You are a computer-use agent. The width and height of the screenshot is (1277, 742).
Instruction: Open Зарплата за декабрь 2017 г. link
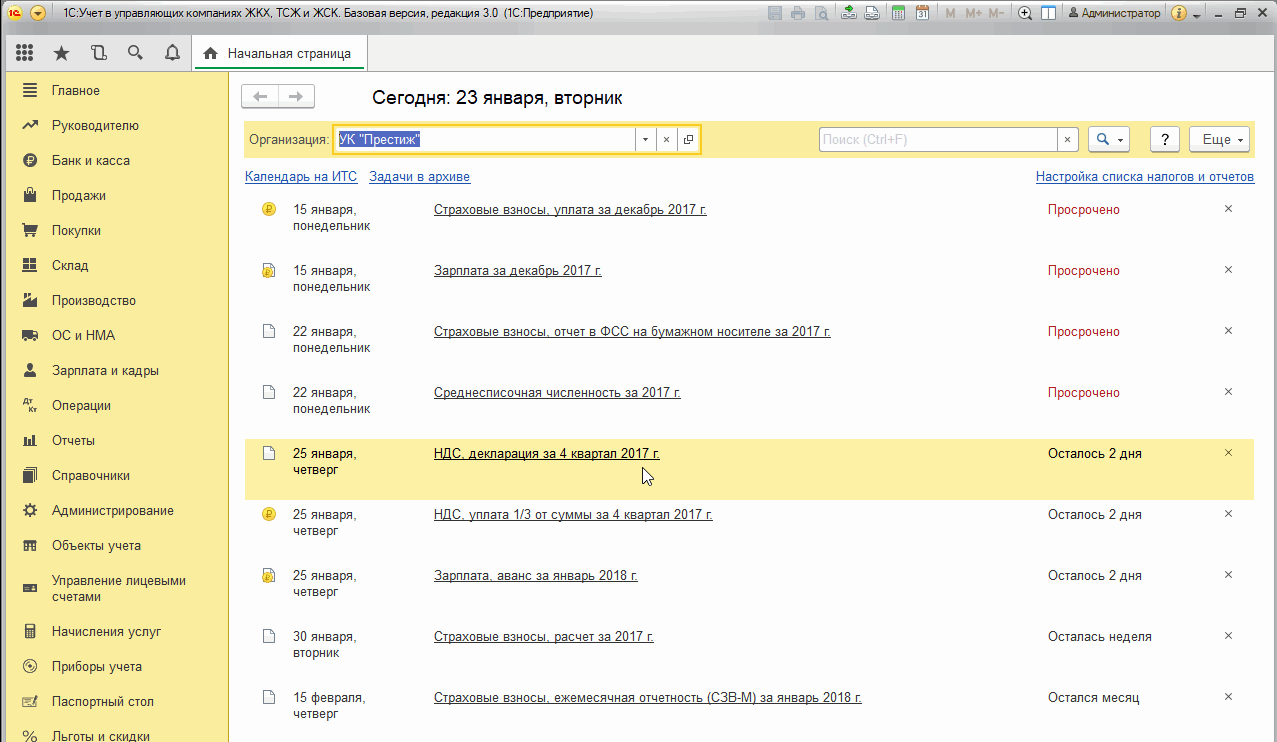518,271
